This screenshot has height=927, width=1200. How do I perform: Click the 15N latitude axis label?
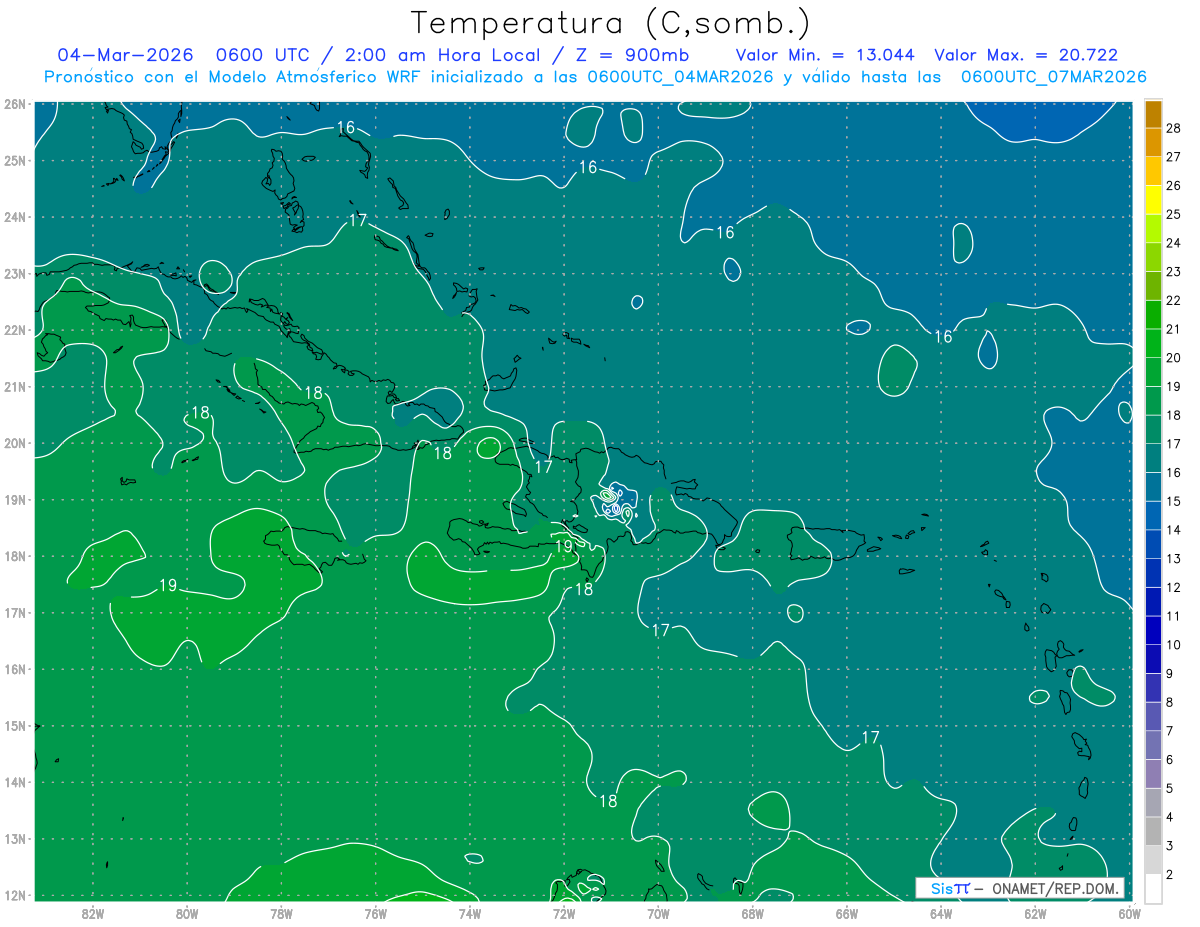click(15, 726)
